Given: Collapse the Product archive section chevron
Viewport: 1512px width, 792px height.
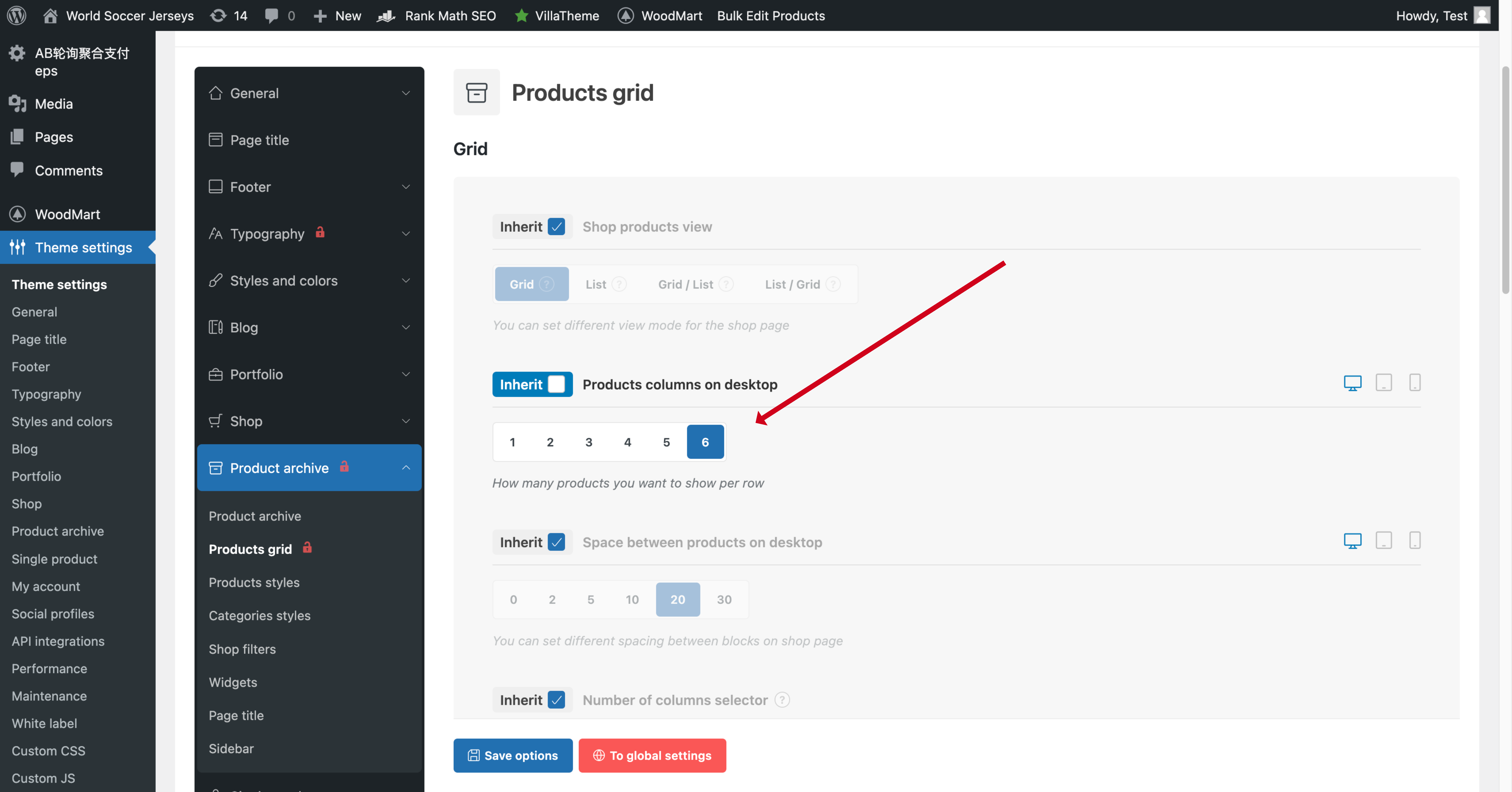Looking at the screenshot, I should (x=406, y=468).
